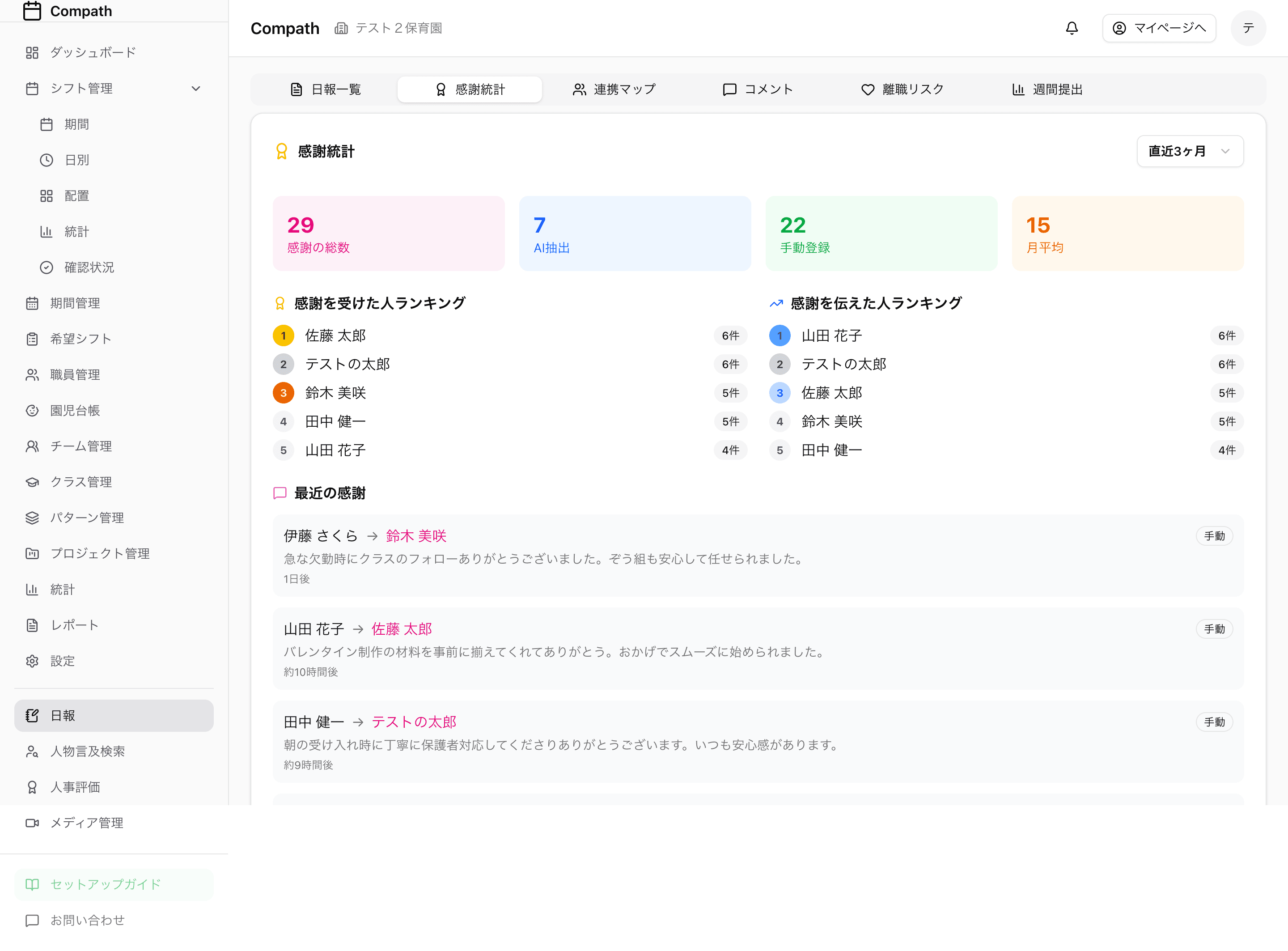Open the ダッシュボード sidebar icon
1288x951 pixels.
pos(33,52)
